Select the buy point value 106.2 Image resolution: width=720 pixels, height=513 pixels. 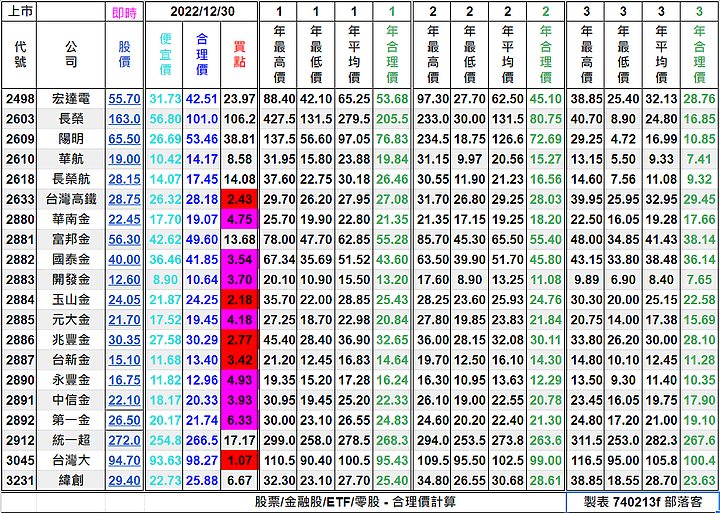(240, 119)
